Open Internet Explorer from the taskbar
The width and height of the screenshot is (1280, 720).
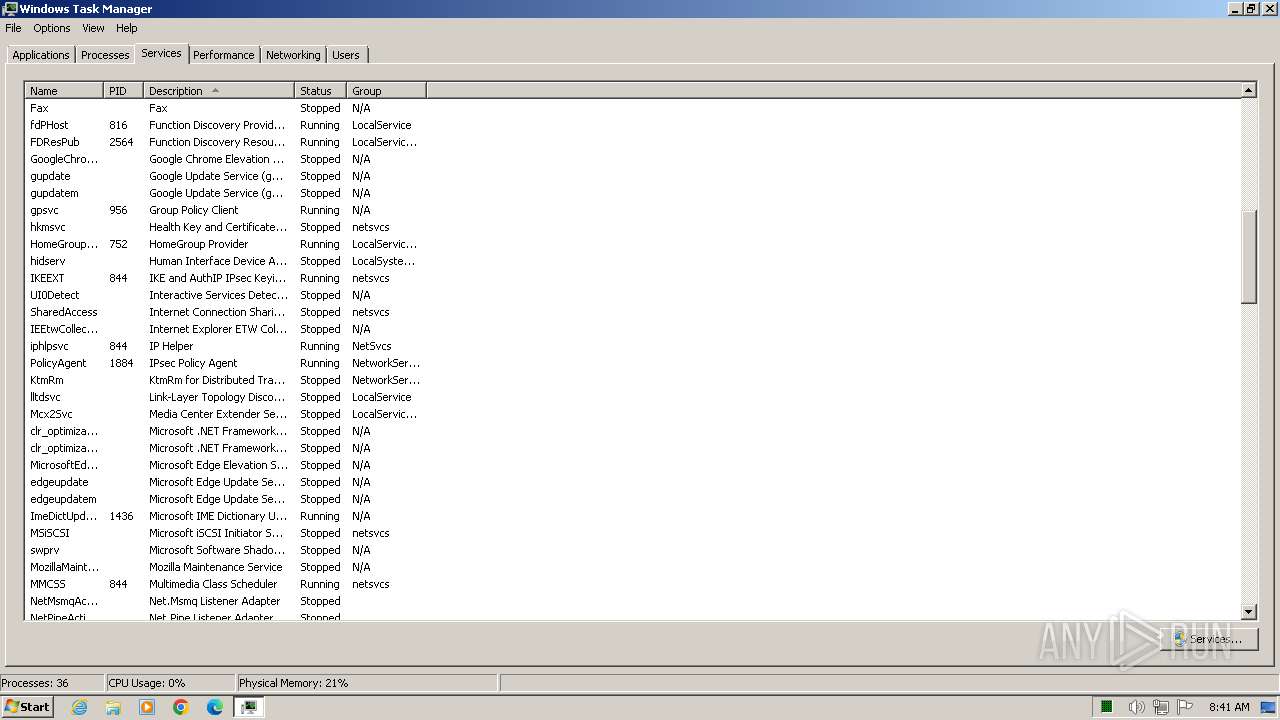(x=79, y=707)
